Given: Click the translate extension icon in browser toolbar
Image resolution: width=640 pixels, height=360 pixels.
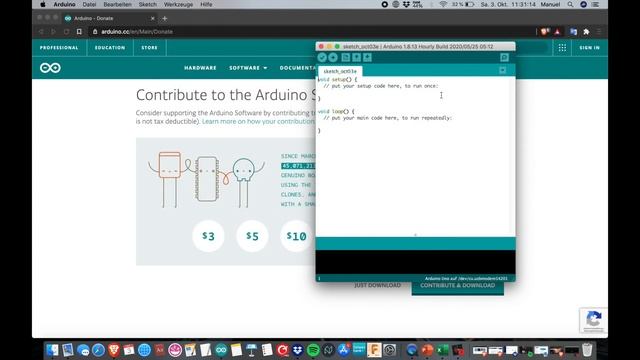Looking at the screenshot, I should coord(573,31).
